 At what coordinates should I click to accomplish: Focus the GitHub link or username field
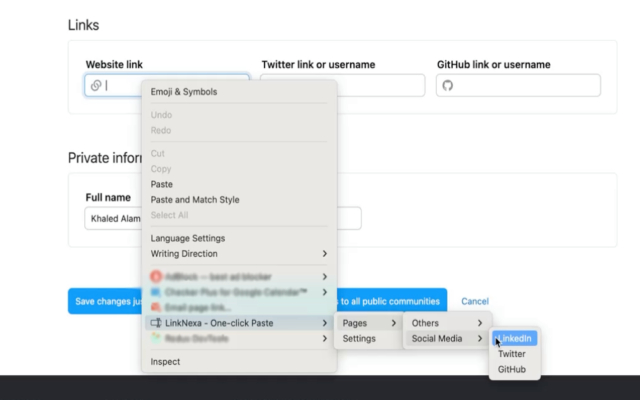518,85
